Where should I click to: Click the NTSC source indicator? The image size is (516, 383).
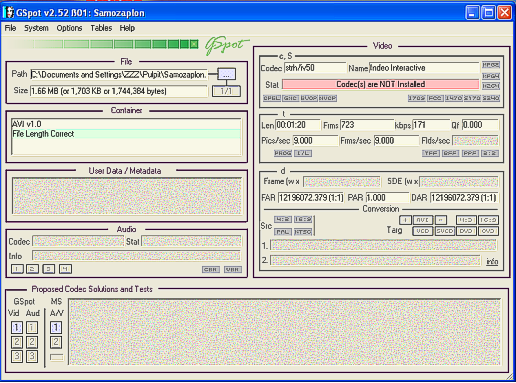coord(303,232)
